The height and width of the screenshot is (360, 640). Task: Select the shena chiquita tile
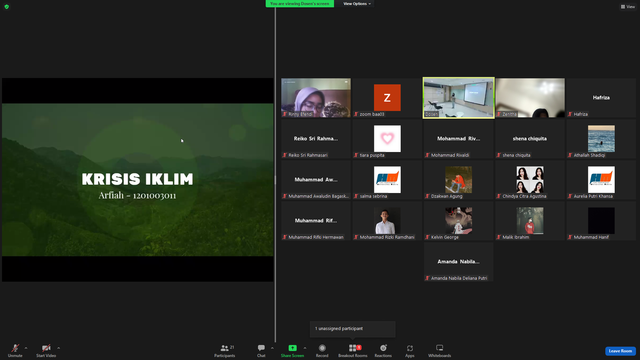click(530, 139)
